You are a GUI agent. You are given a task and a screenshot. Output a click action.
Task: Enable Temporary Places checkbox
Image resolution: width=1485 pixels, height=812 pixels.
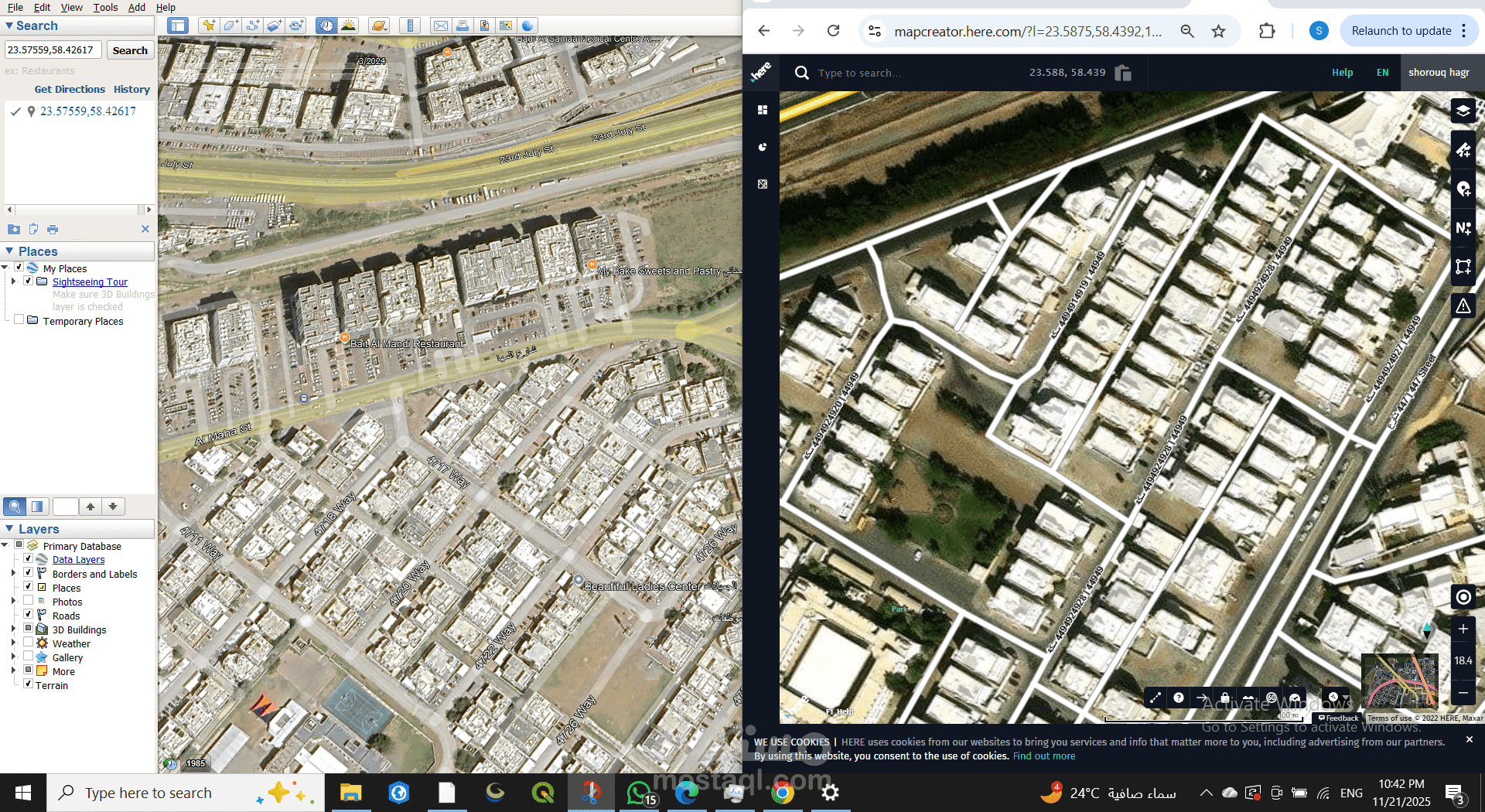click(19, 320)
